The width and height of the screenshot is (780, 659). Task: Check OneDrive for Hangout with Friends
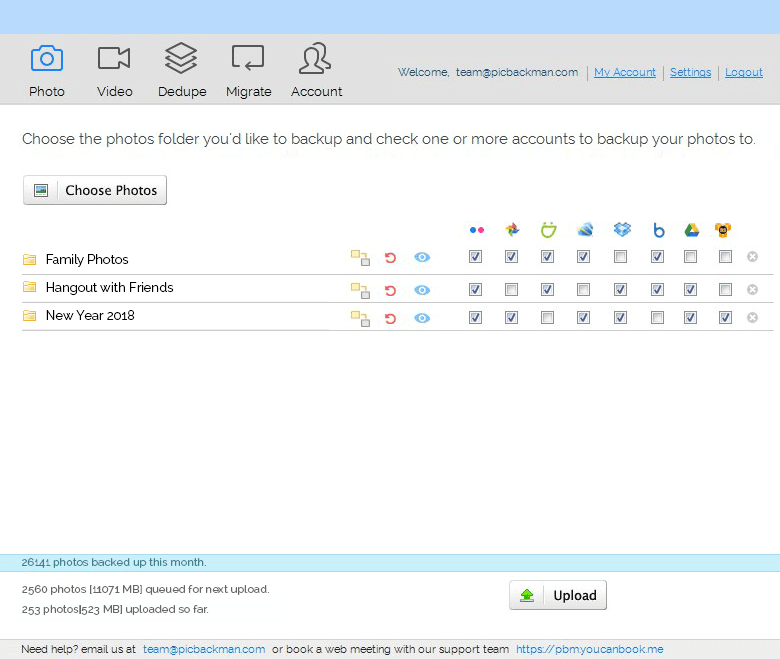(584, 289)
